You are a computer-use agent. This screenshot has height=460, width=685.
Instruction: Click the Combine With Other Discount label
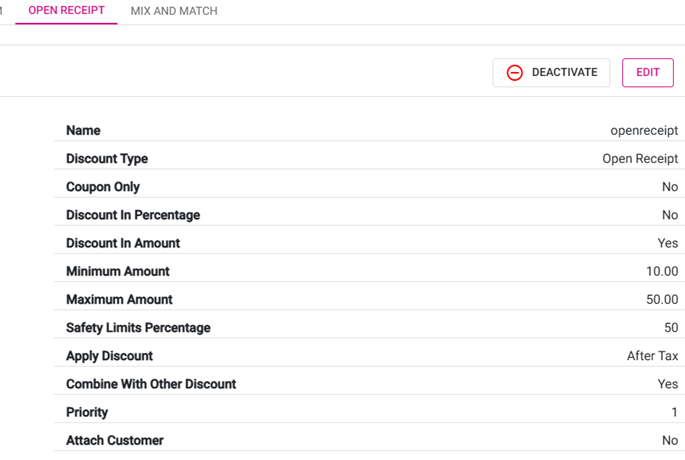pos(151,384)
